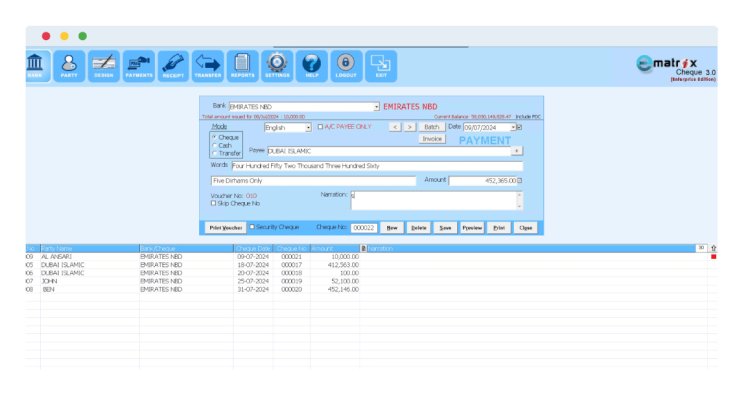Click the Batch button

coord(431,127)
